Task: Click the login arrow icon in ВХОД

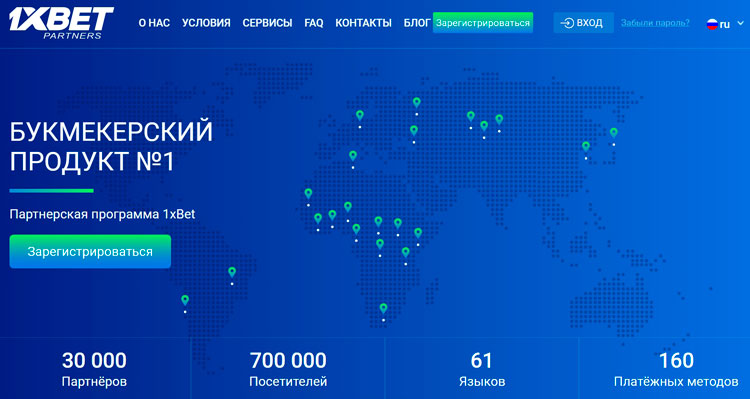Action: pyautogui.click(x=567, y=23)
